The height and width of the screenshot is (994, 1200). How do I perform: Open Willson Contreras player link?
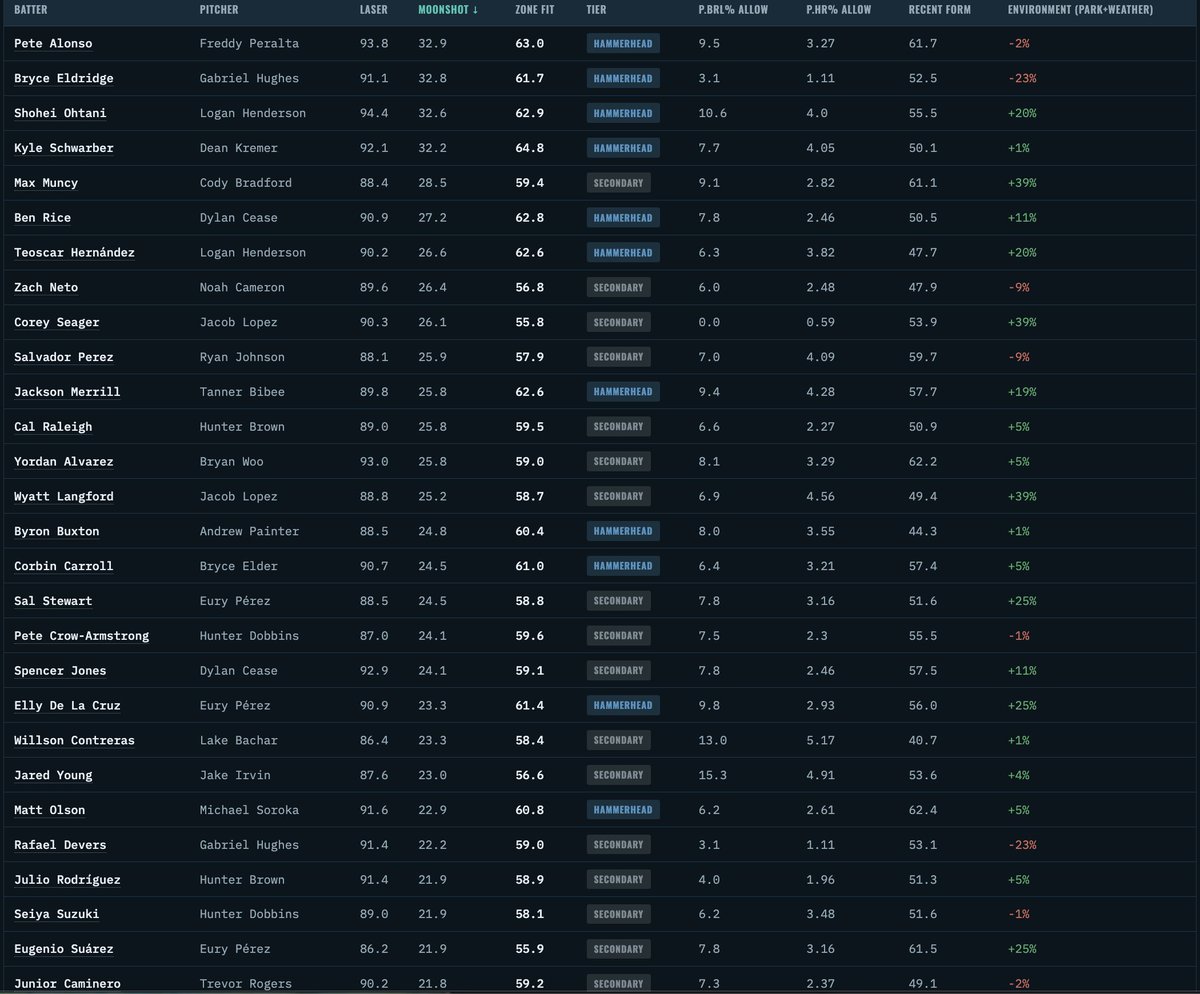(74, 741)
